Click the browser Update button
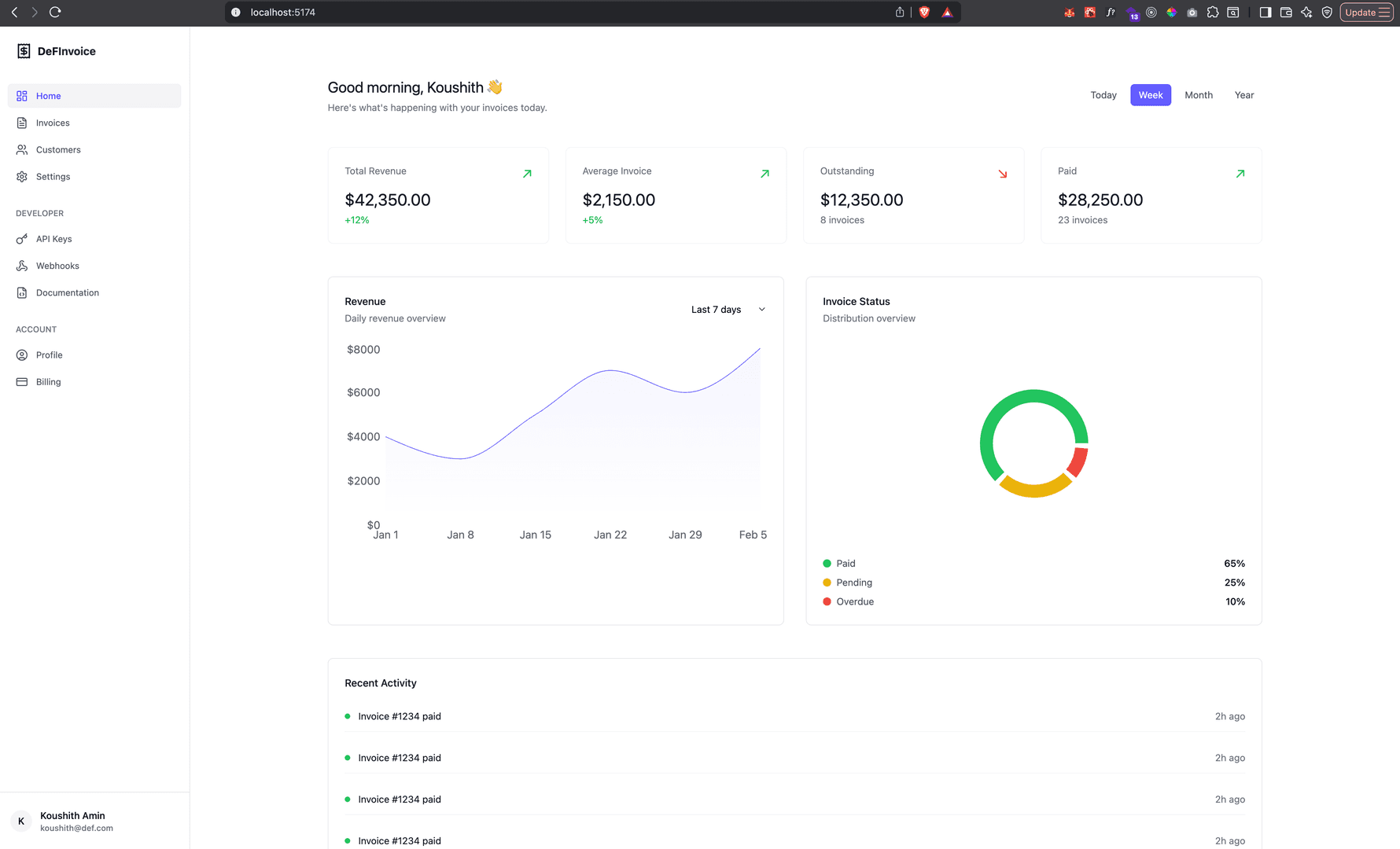This screenshot has width=1400, height=849. (1365, 13)
